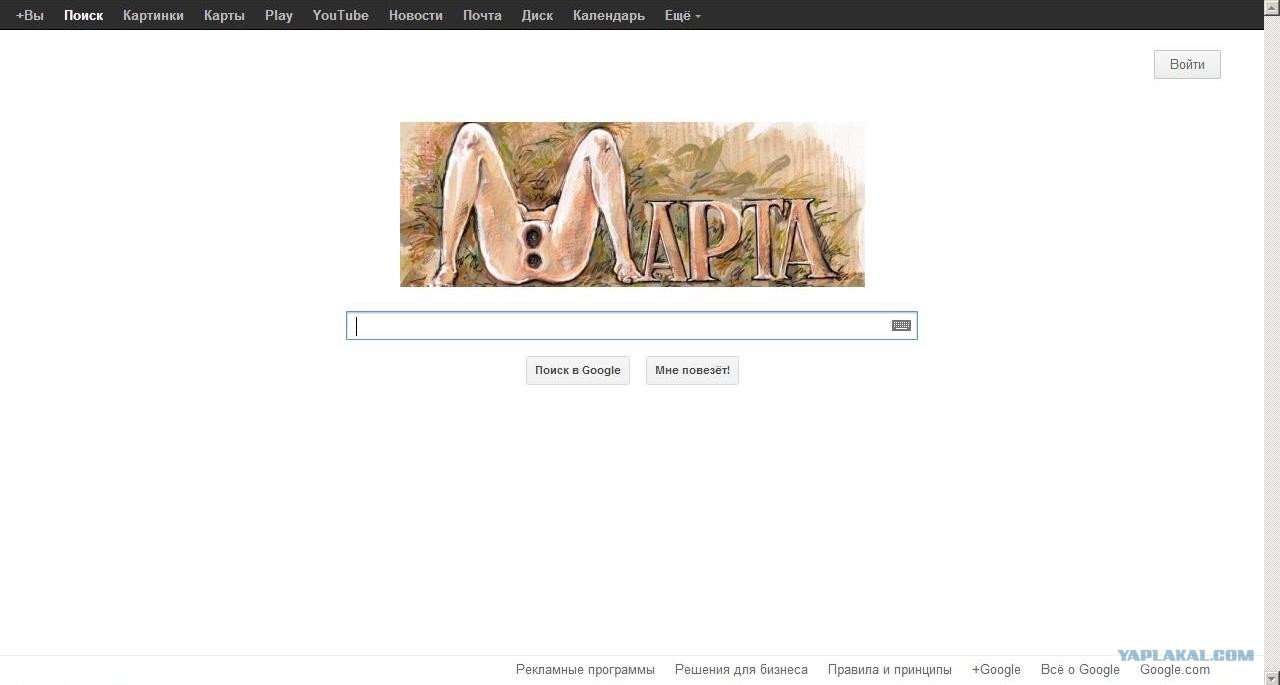The image size is (1280, 685).
Task: Open the +Вы menu item
Action: point(30,15)
